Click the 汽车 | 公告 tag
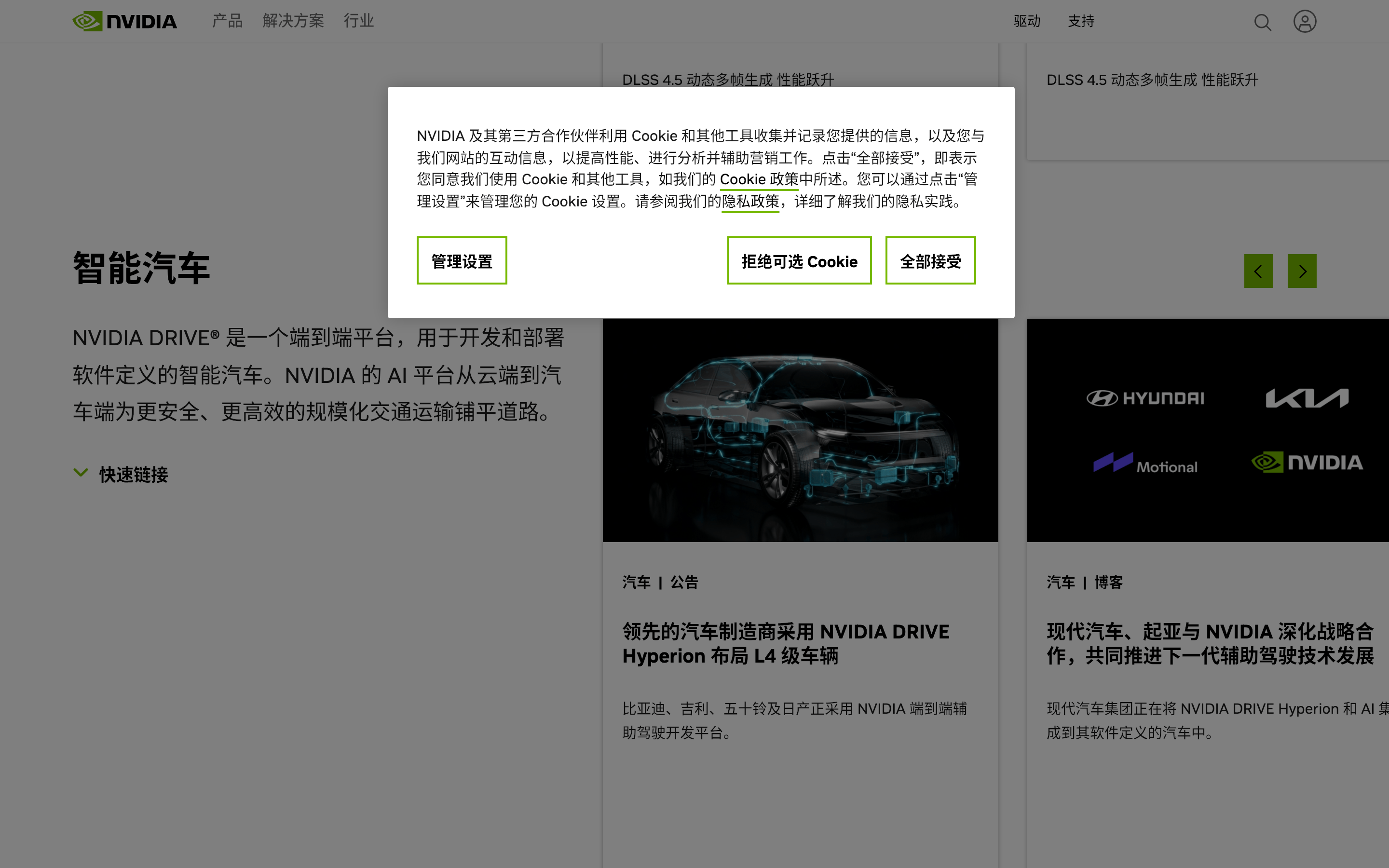Viewport: 1389px width, 868px height. pos(660,582)
